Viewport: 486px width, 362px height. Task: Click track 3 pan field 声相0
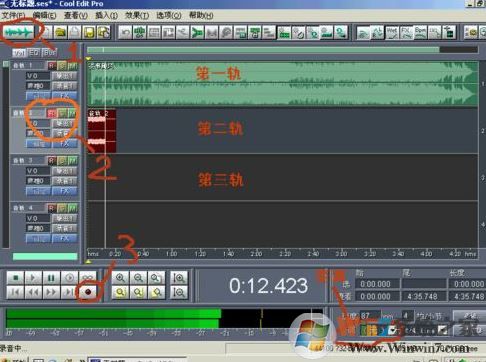click(x=38, y=181)
